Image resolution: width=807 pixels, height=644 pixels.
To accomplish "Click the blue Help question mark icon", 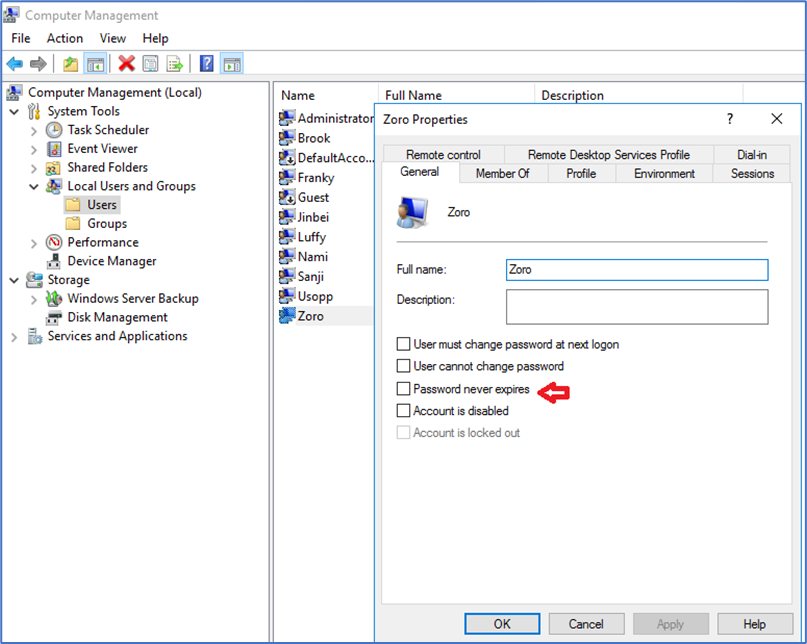I will coord(206,64).
